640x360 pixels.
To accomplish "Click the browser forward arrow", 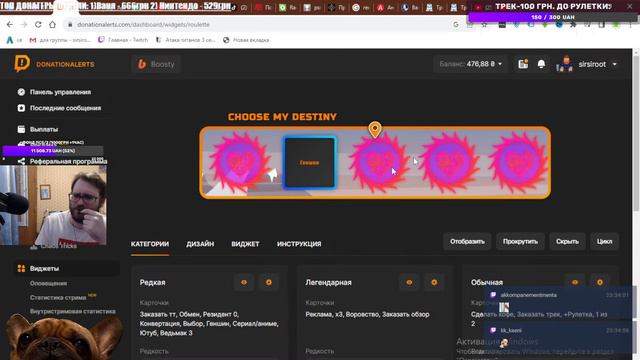I will tap(24, 24).
